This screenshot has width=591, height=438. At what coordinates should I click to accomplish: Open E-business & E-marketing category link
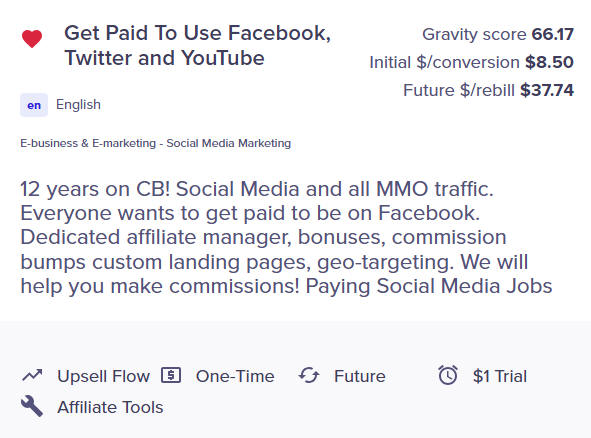coord(88,143)
